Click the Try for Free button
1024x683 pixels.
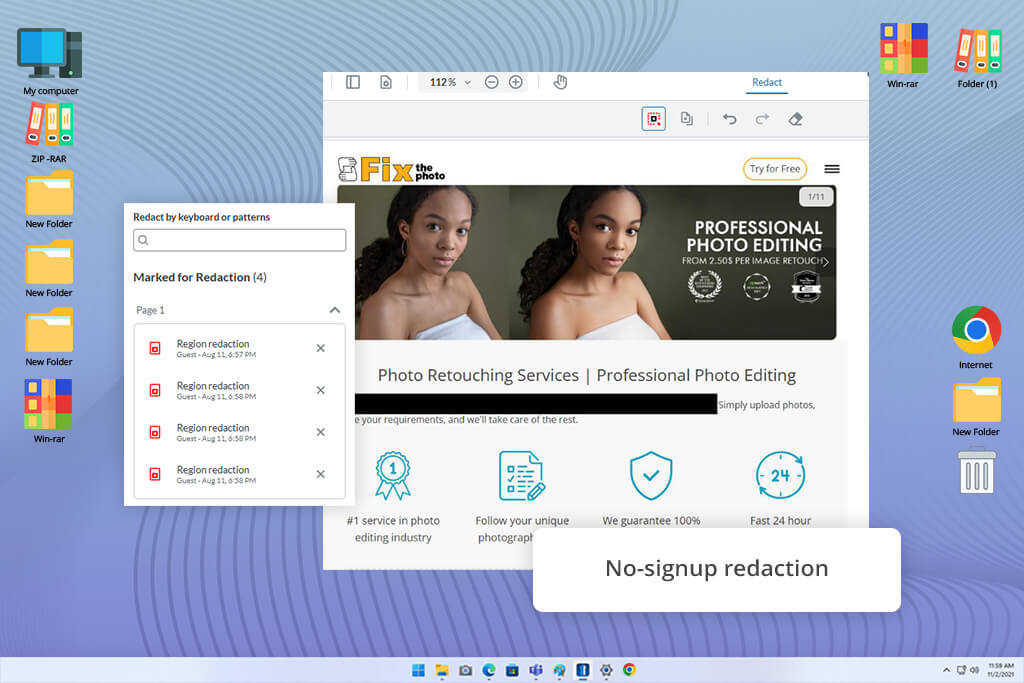click(x=775, y=168)
